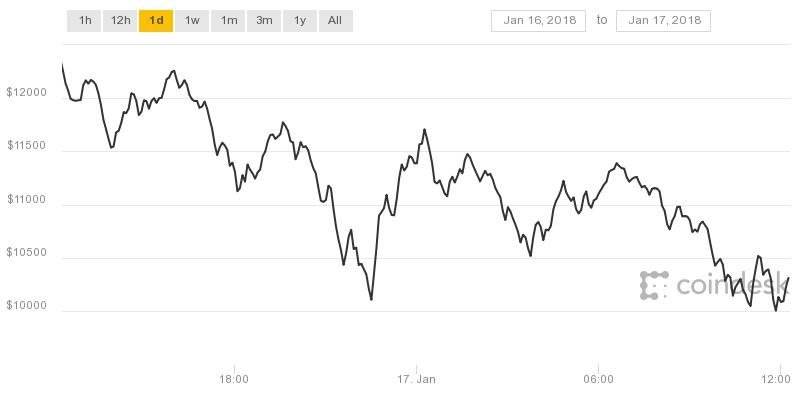Display the 1y price history
Image resolution: width=800 pixels, height=400 pixels.
[299, 20]
